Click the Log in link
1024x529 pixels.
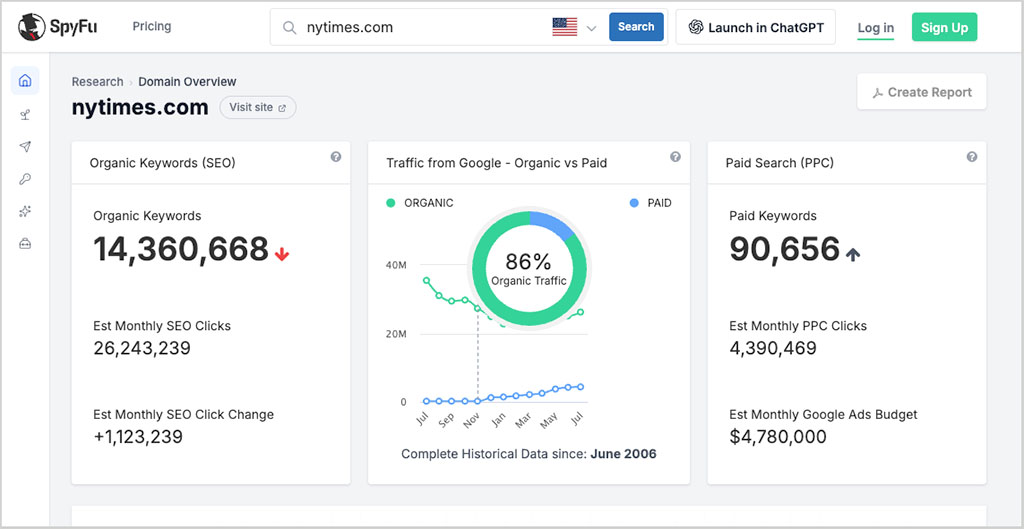[876, 27]
